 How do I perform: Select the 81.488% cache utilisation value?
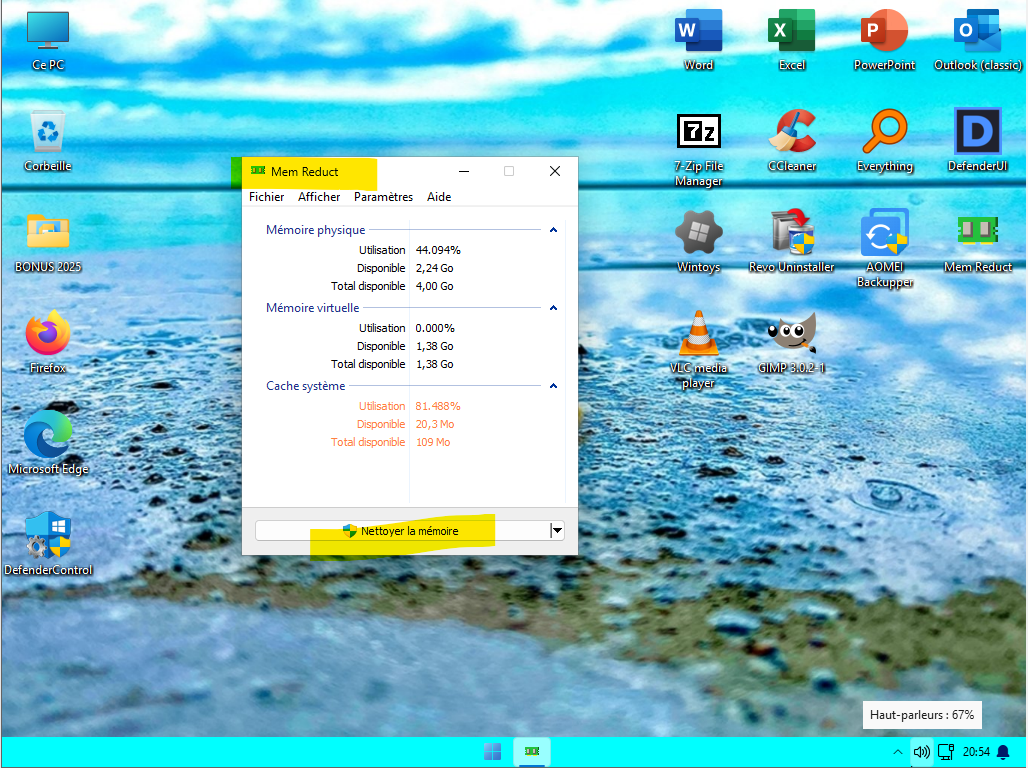[x=438, y=406]
